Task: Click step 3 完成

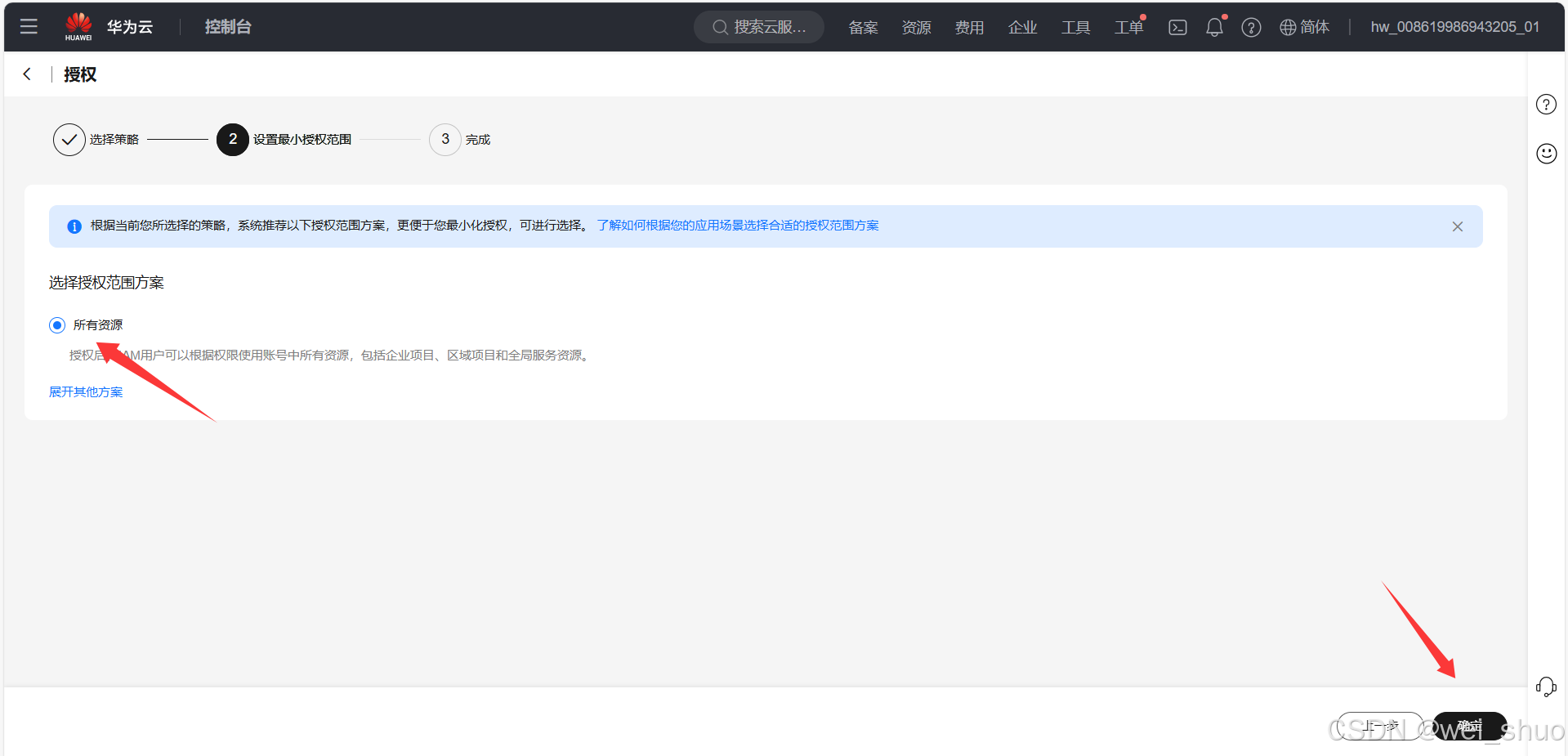Action: point(460,140)
